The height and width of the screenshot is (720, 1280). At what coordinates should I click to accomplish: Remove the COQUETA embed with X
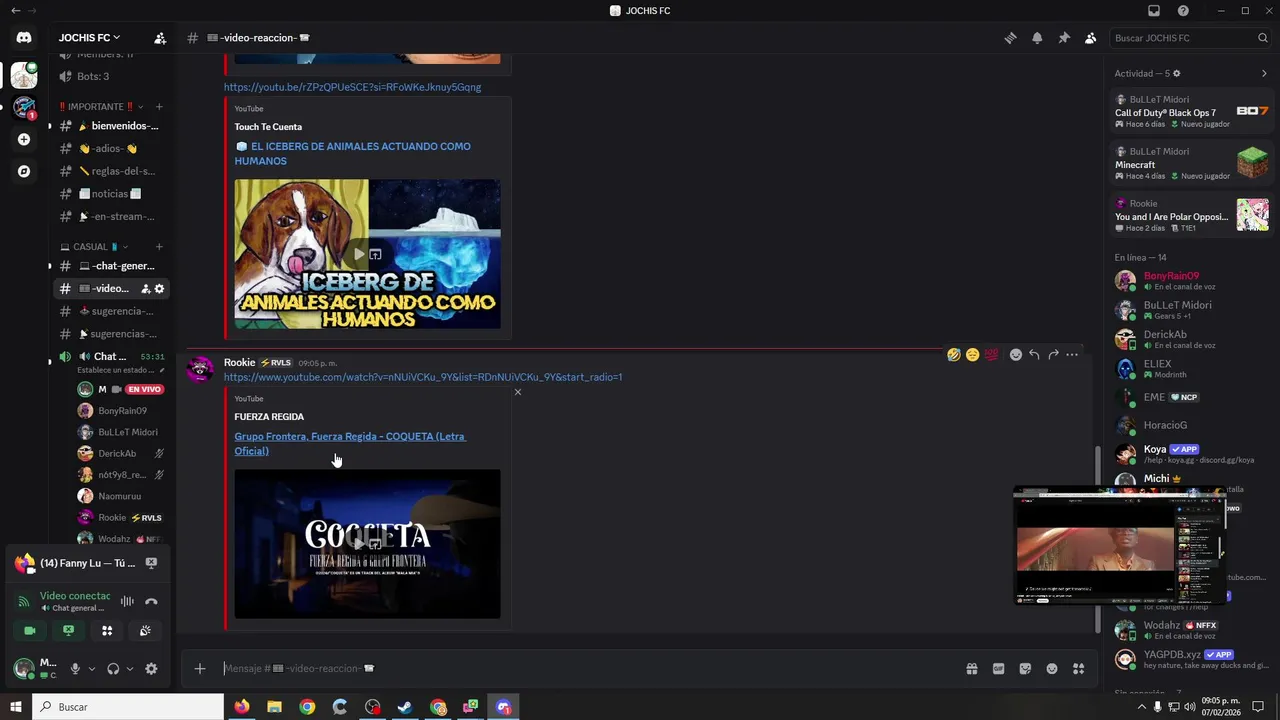[517, 392]
